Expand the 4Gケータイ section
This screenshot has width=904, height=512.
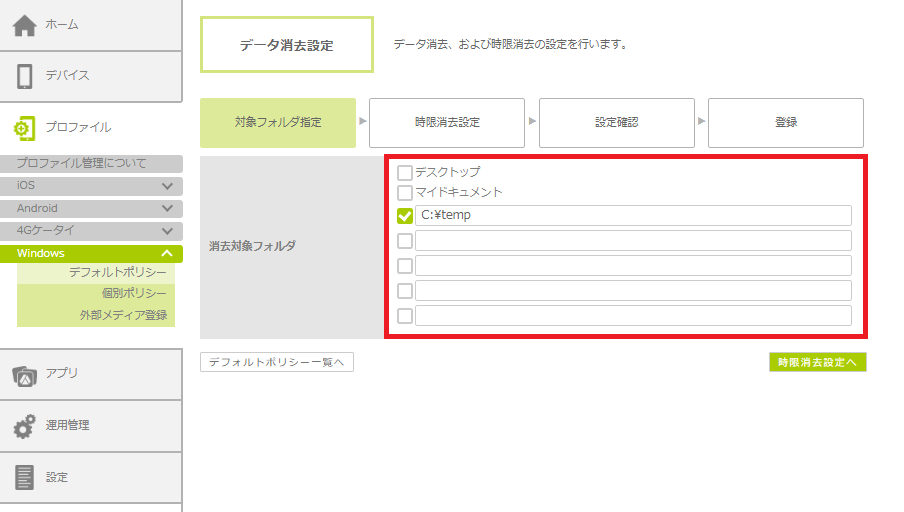point(167,231)
